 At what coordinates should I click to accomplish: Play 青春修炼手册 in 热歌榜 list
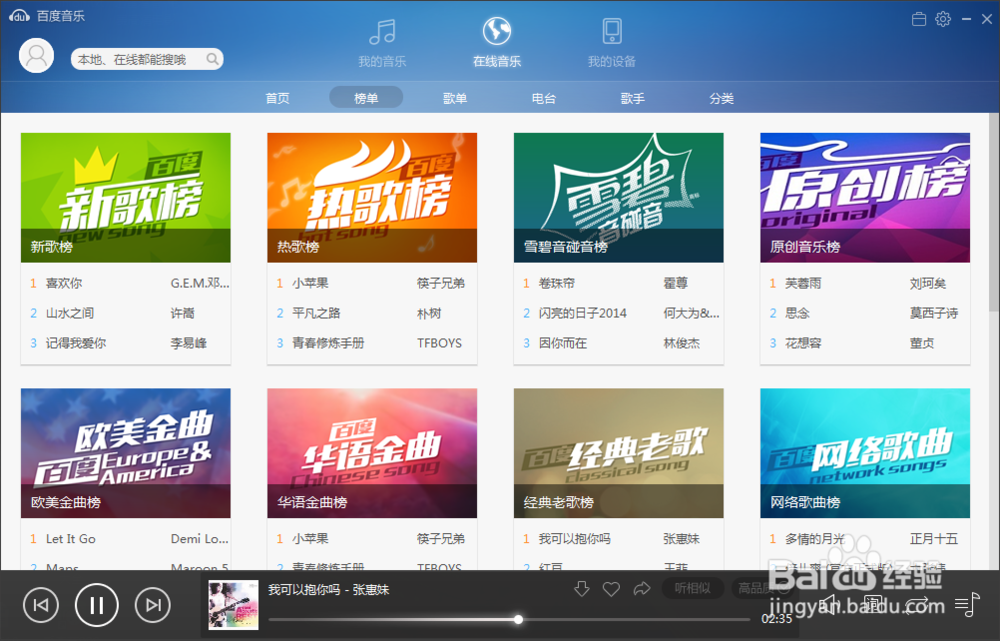[x=328, y=343]
